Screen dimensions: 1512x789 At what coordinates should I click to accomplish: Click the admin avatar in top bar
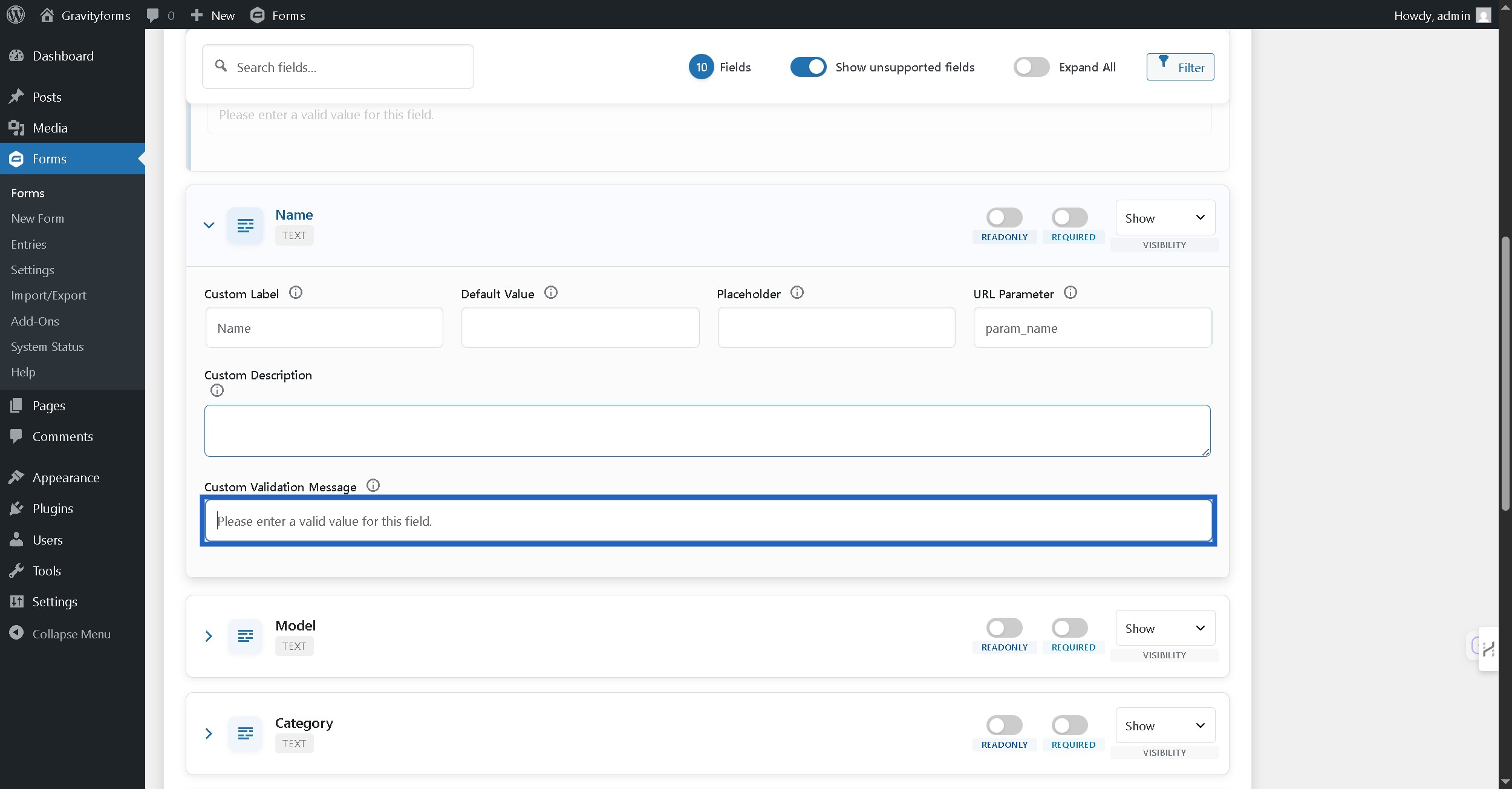(x=1484, y=15)
